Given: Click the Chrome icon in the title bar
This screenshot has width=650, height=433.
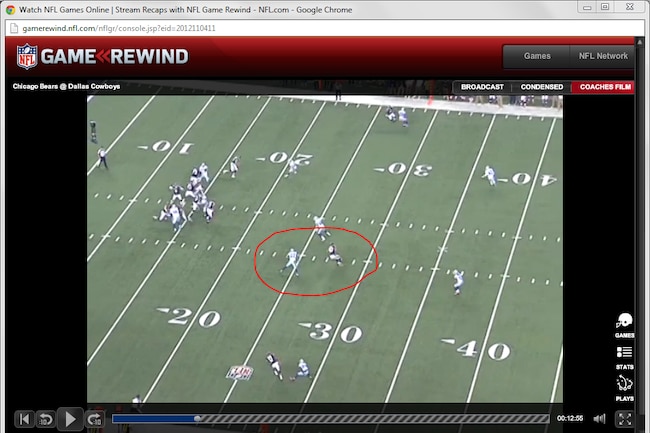Looking at the screenshot, I should [10, 10].
